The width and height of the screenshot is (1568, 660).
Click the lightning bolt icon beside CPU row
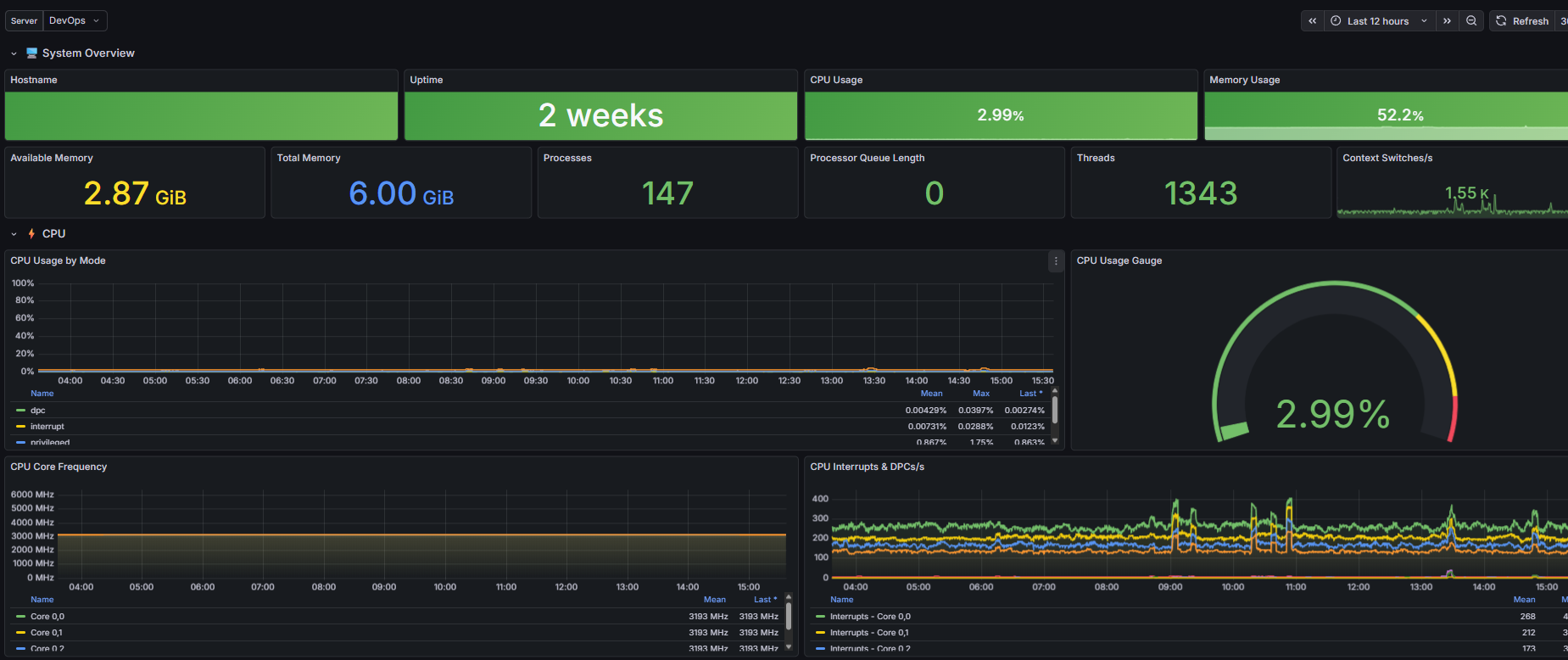coord(31,234)
